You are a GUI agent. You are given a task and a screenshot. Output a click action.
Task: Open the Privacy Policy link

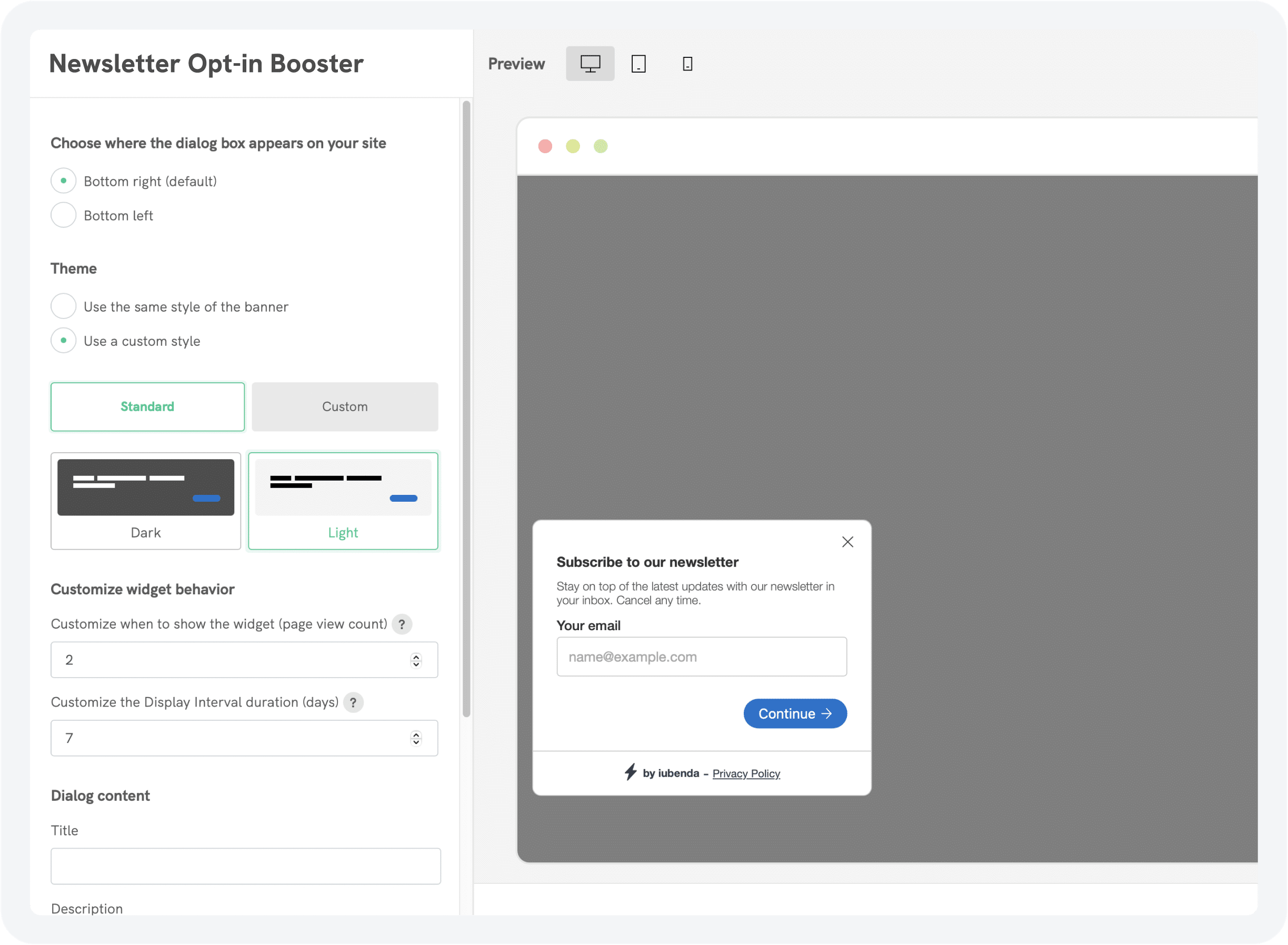coord(746,773)
